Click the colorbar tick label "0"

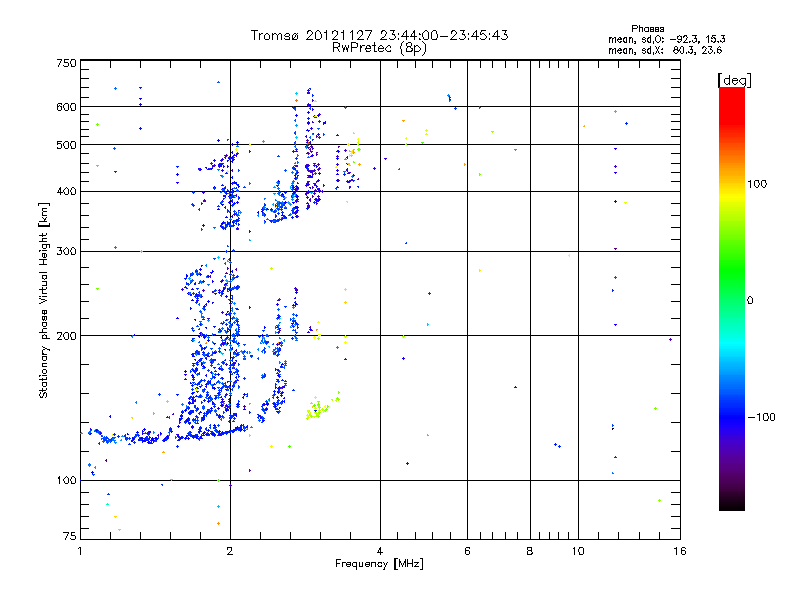click(x=749, y=301)
